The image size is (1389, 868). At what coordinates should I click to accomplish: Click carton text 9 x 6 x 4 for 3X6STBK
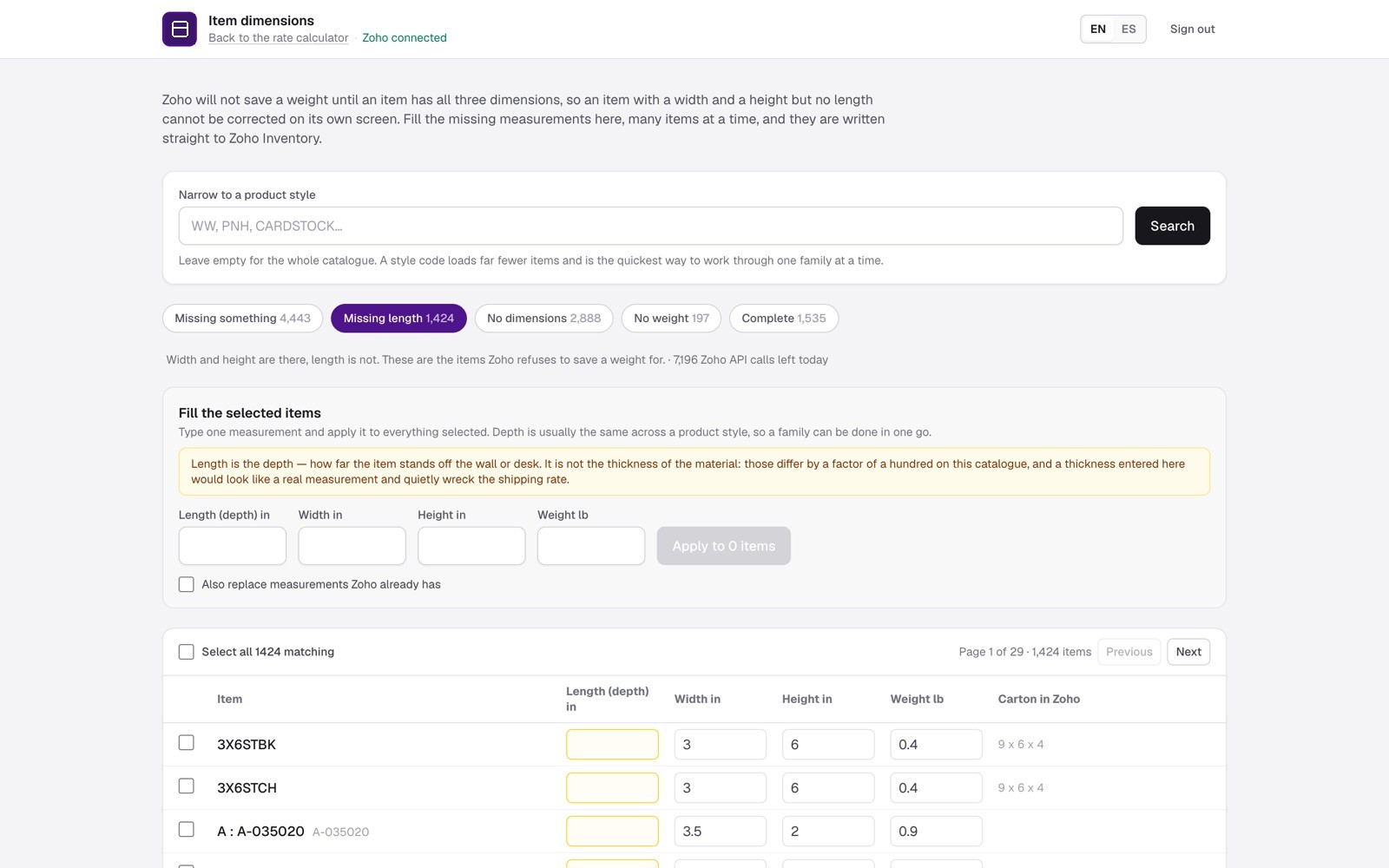click(1021, 745)
